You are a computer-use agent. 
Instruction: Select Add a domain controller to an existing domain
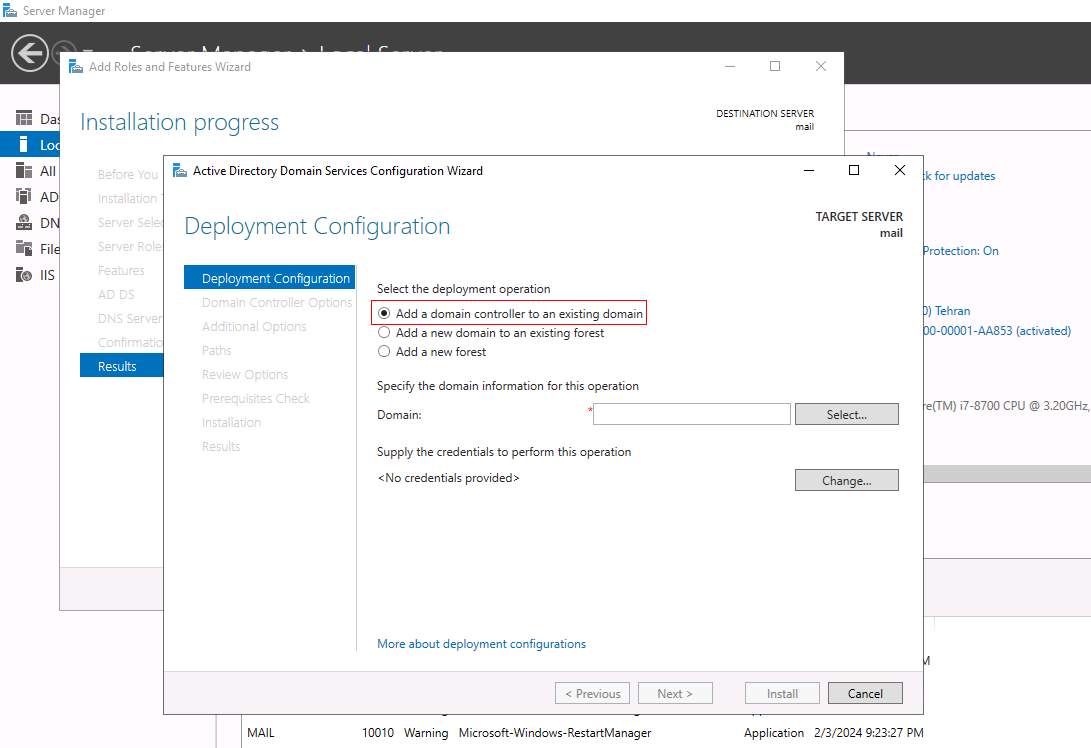tap(384, 314)
